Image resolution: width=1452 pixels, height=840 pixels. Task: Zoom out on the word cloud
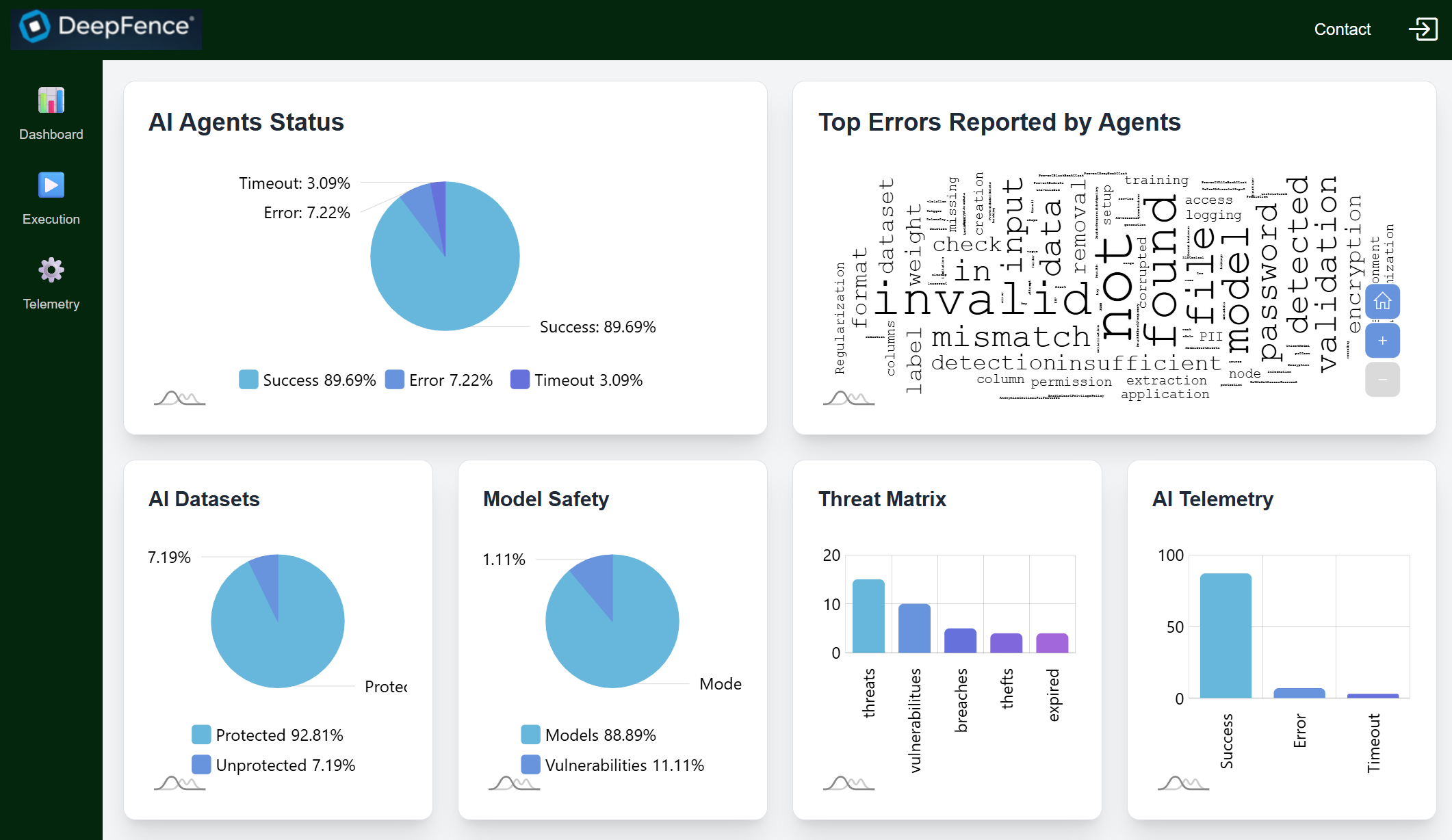(1382, 380)
